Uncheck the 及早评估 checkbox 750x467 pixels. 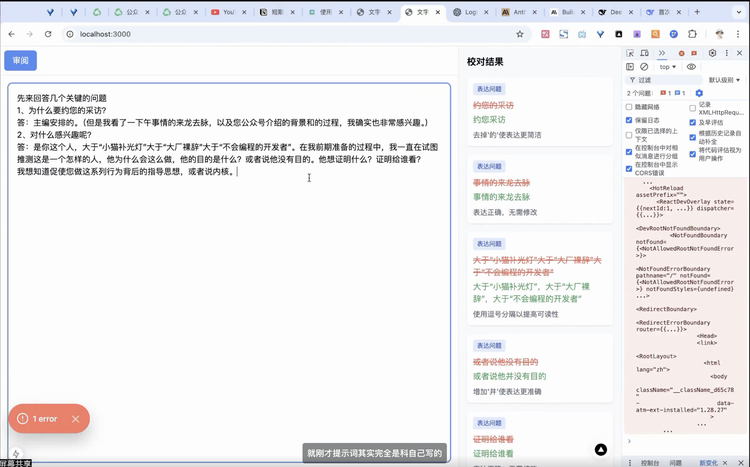(x=692, y=120)
